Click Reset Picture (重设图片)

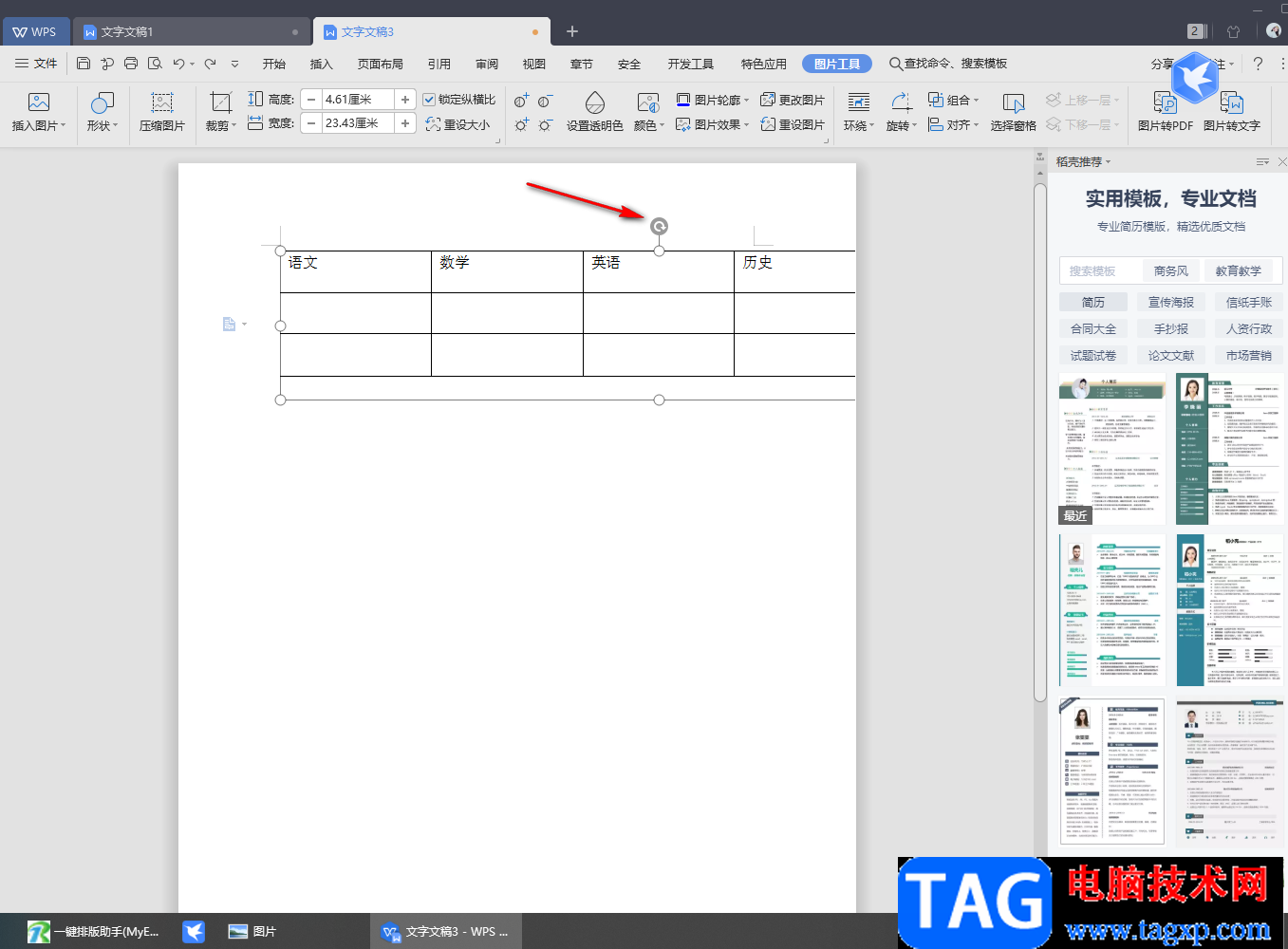(x=793, y=124)
